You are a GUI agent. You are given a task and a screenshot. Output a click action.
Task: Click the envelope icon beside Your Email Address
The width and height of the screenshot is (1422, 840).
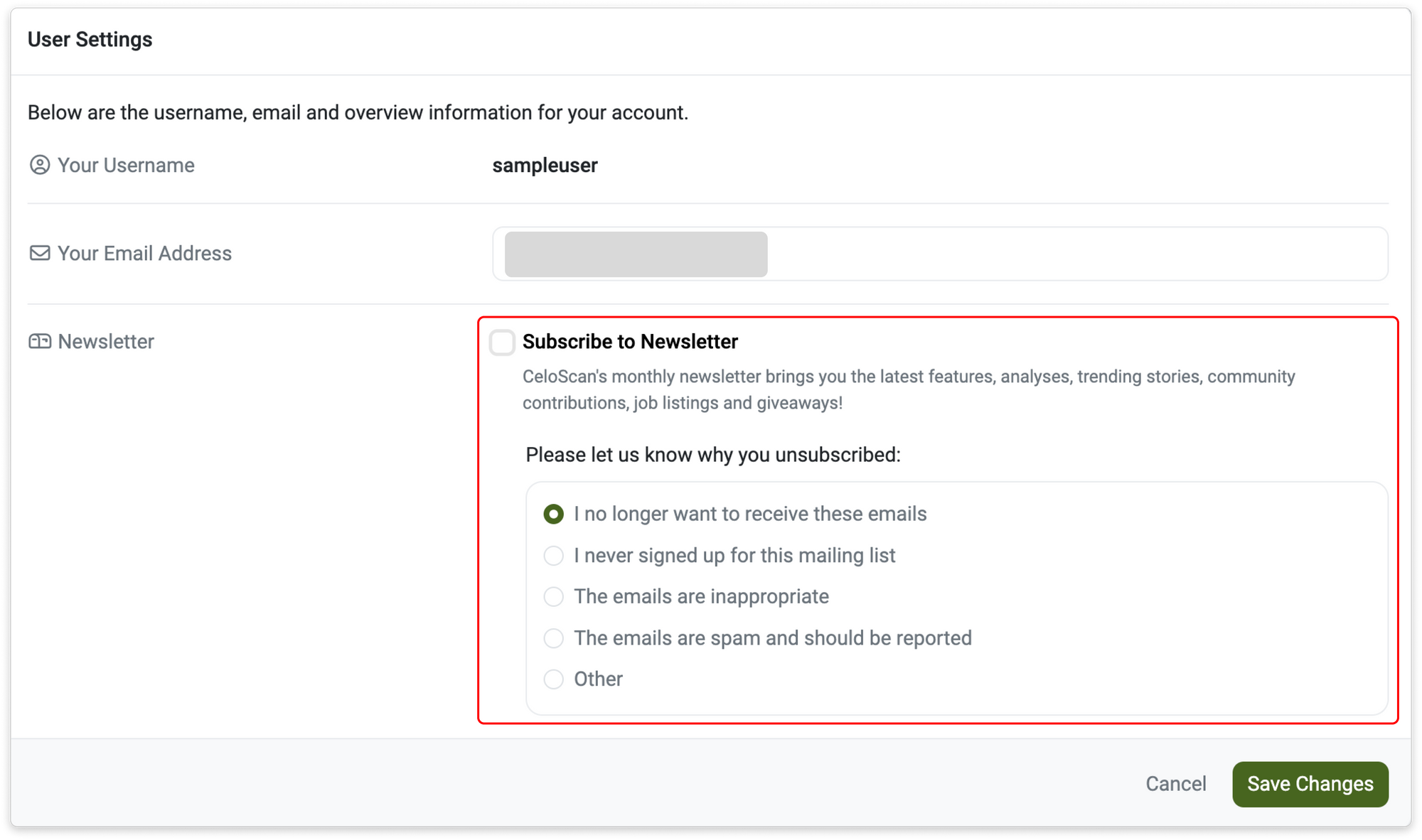coord(40,253)
